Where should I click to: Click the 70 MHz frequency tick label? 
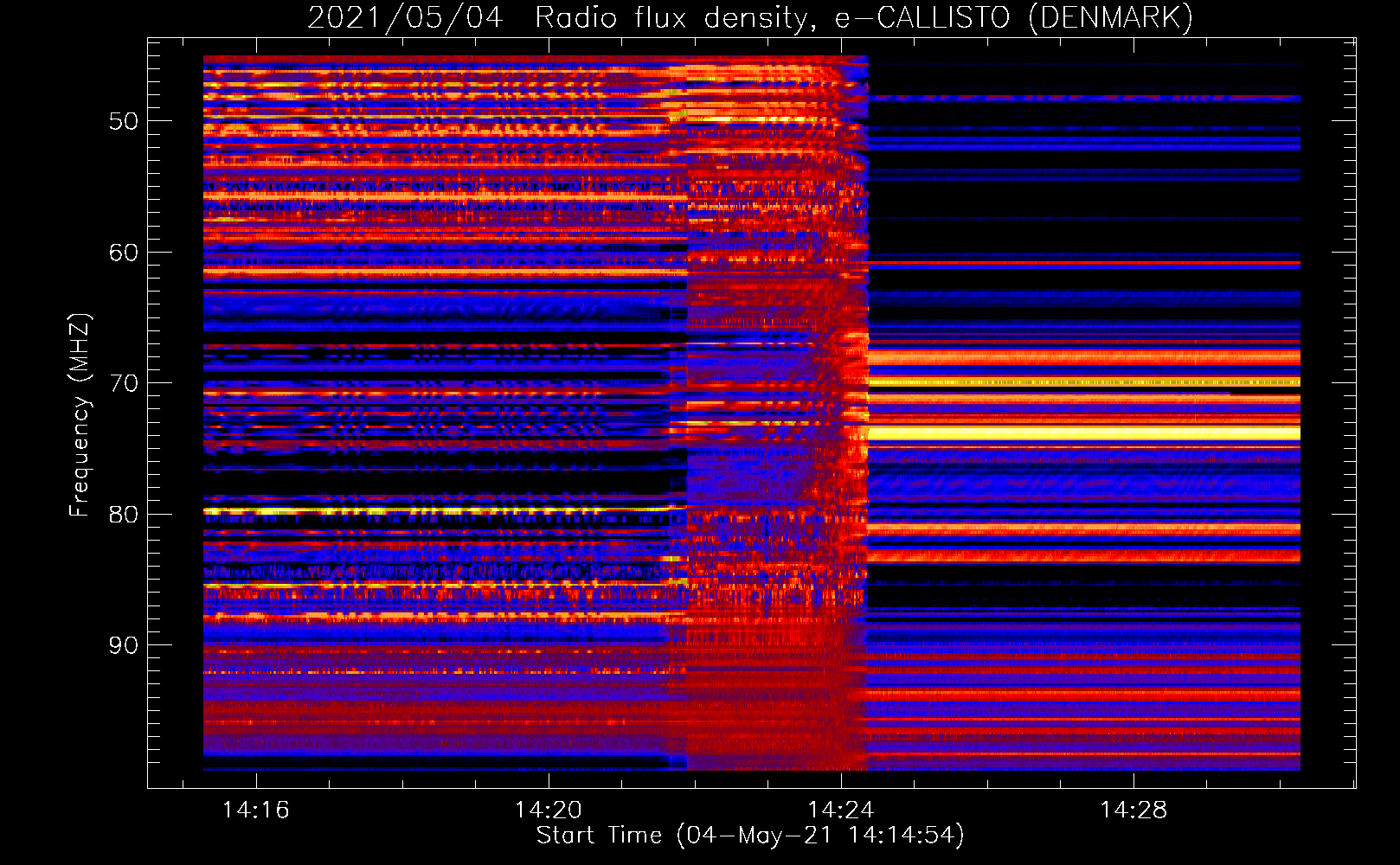(124, 383)
